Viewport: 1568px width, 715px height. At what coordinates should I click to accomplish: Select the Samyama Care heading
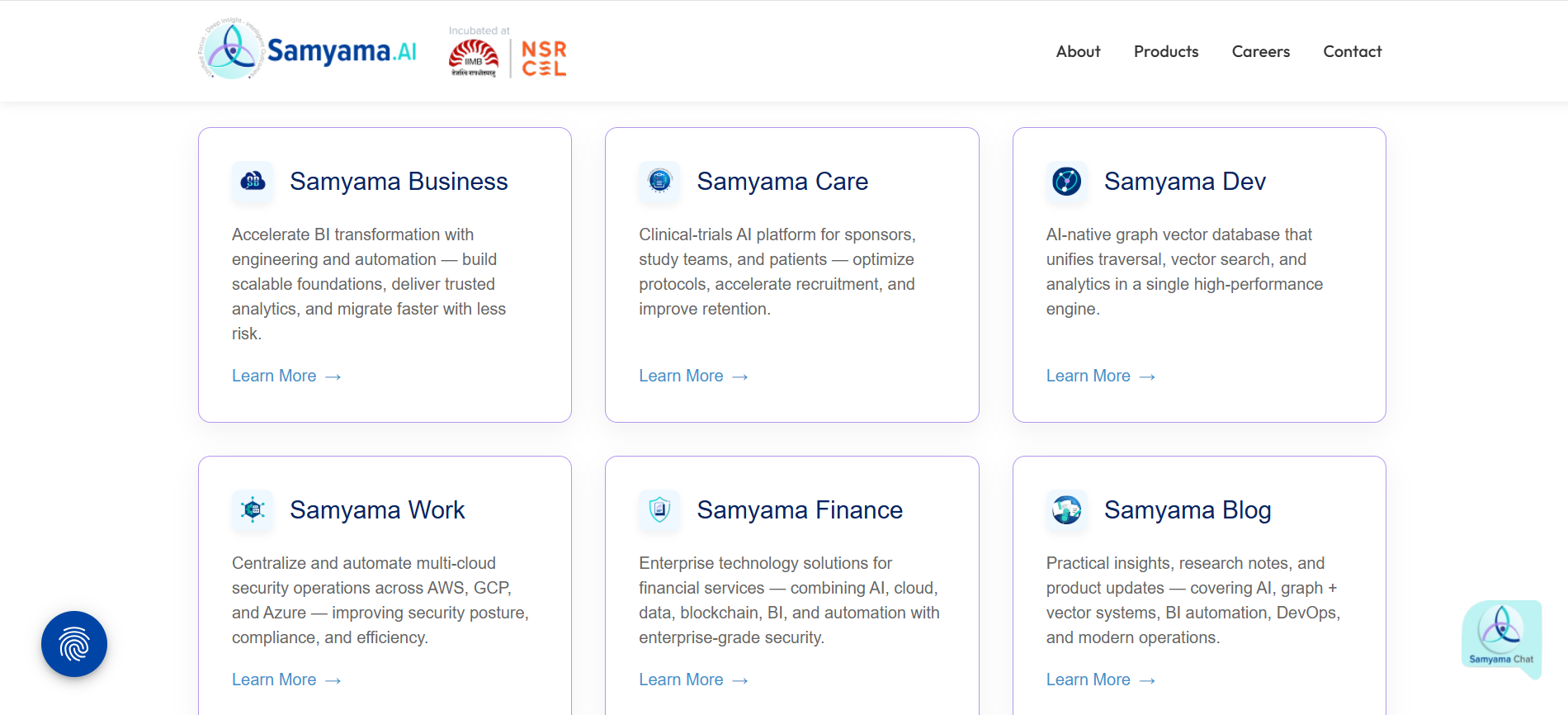[782, 181]
